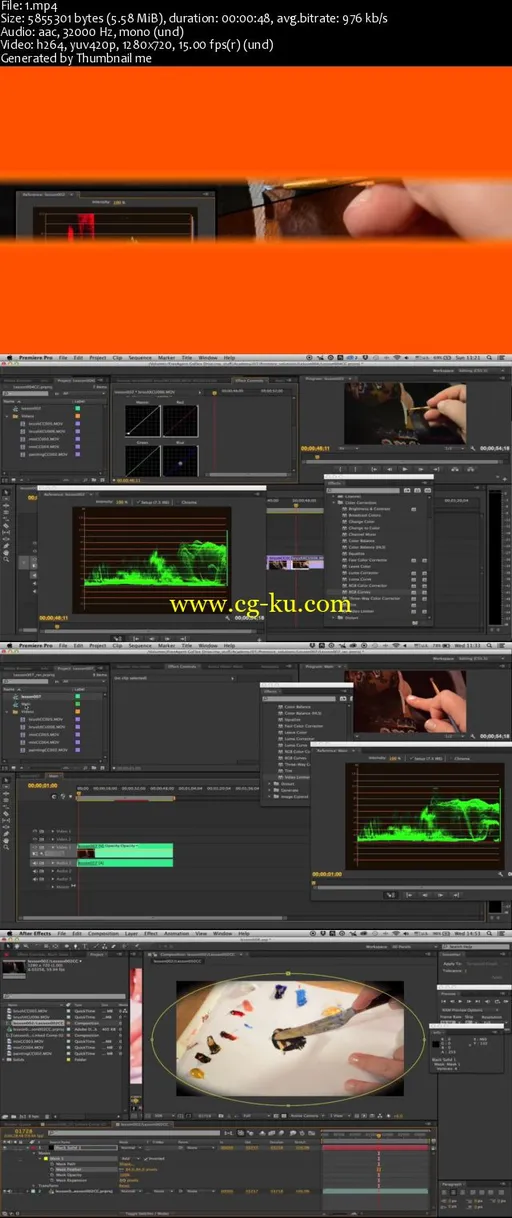Click Program monitor scrub bar in 11:21 frame
The image size is (512, 1218).
pyautogui.click(x=404, y=457)
